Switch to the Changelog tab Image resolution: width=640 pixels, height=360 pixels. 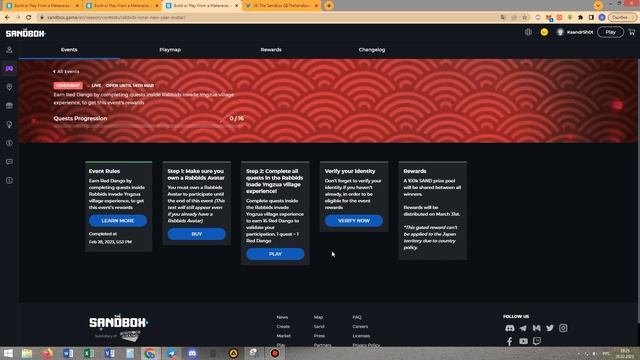click(x=372, y=50)
